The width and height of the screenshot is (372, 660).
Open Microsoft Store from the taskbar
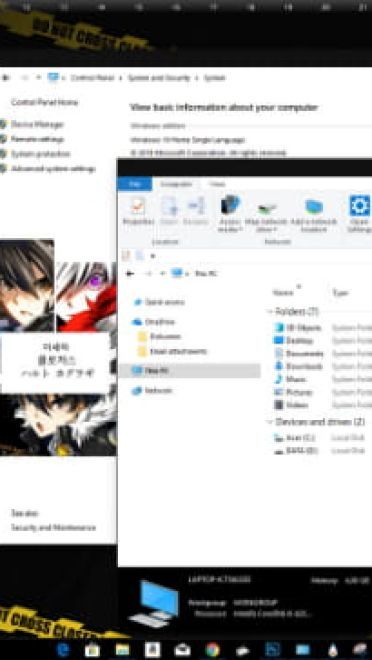pos(92,650)
